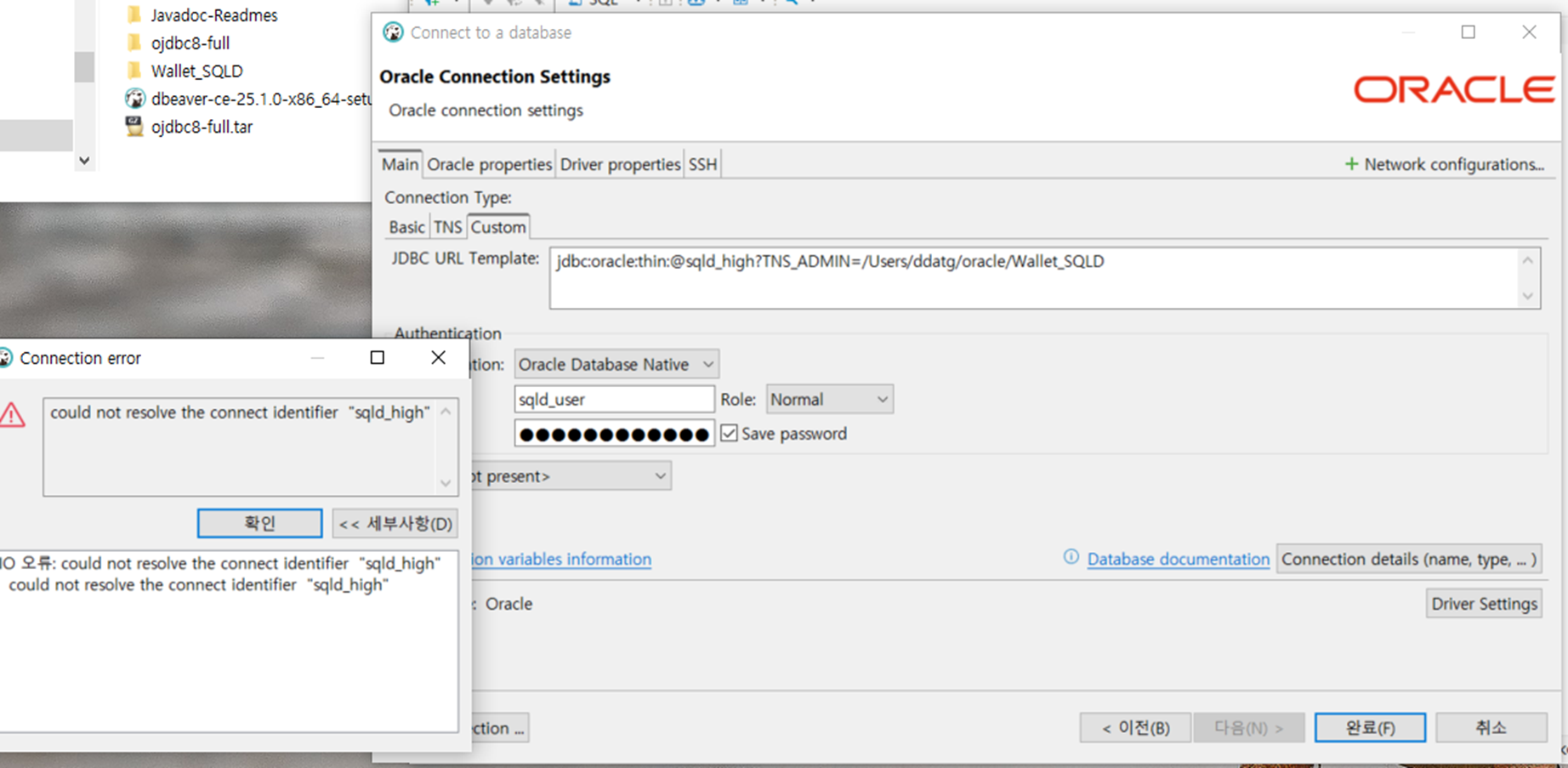Click the DBeaver icon in Connect dialog title
Screen dimensions: 1568x768
tap(393, 32)
